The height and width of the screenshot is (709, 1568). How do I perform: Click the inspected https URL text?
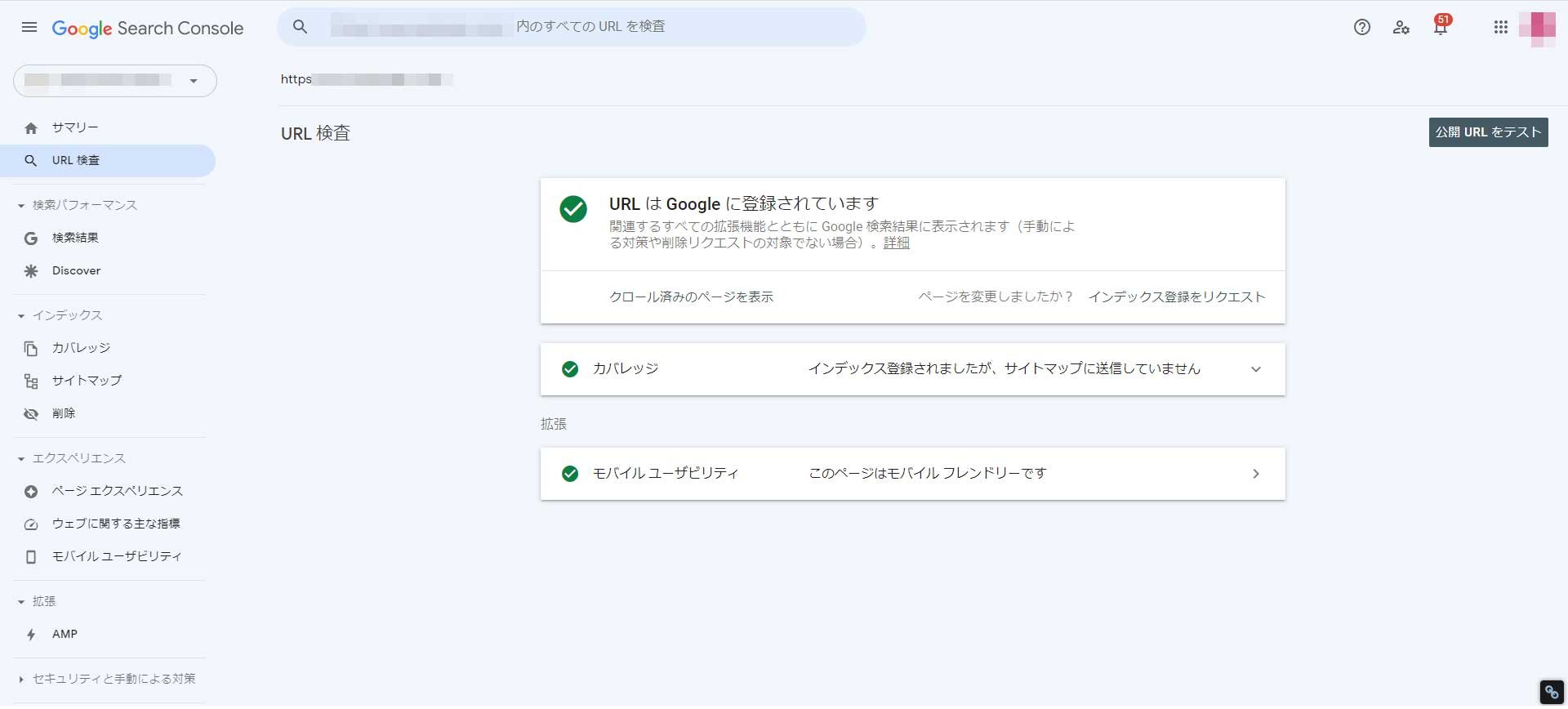(x=367, y=79)
